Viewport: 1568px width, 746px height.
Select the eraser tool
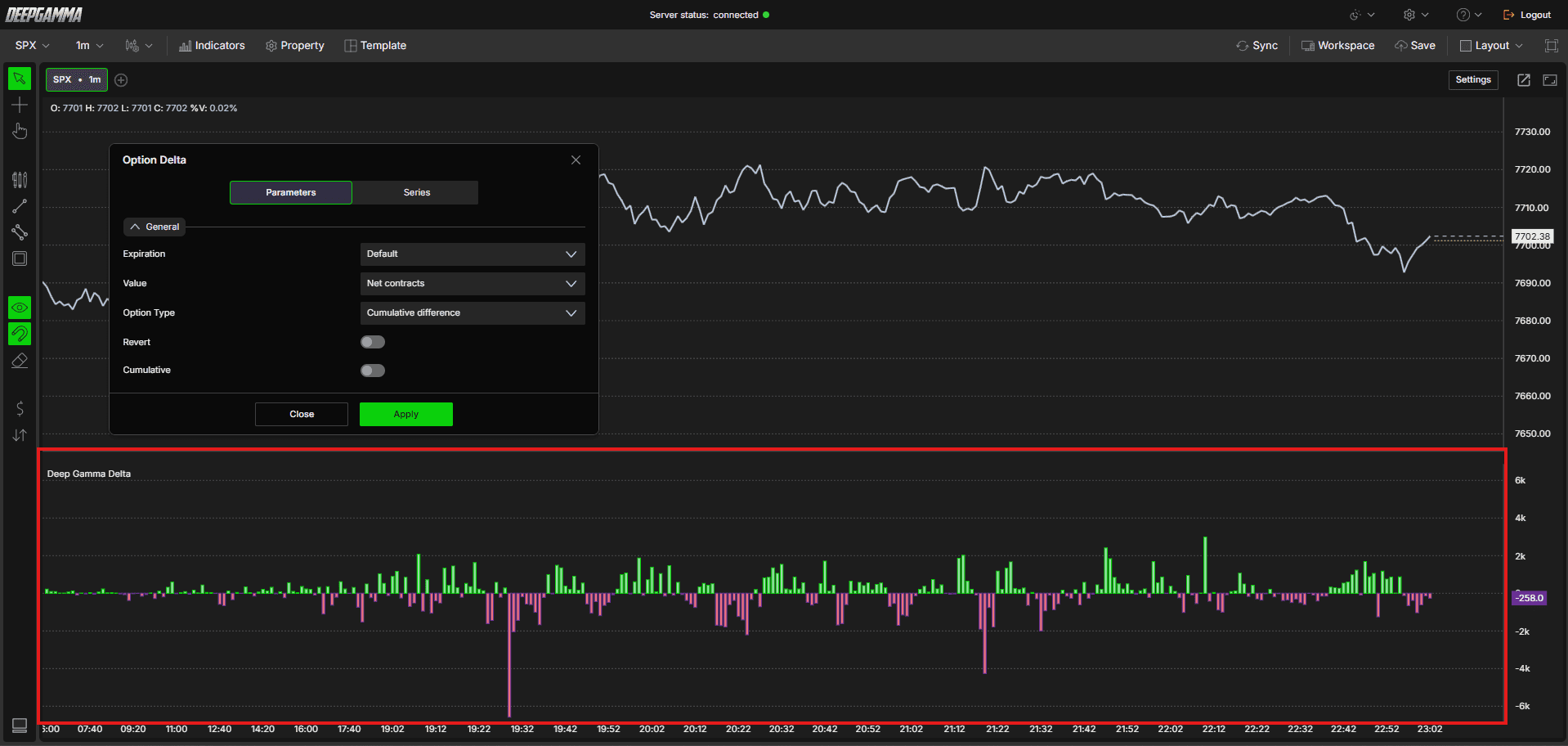[x=20, y=360]
